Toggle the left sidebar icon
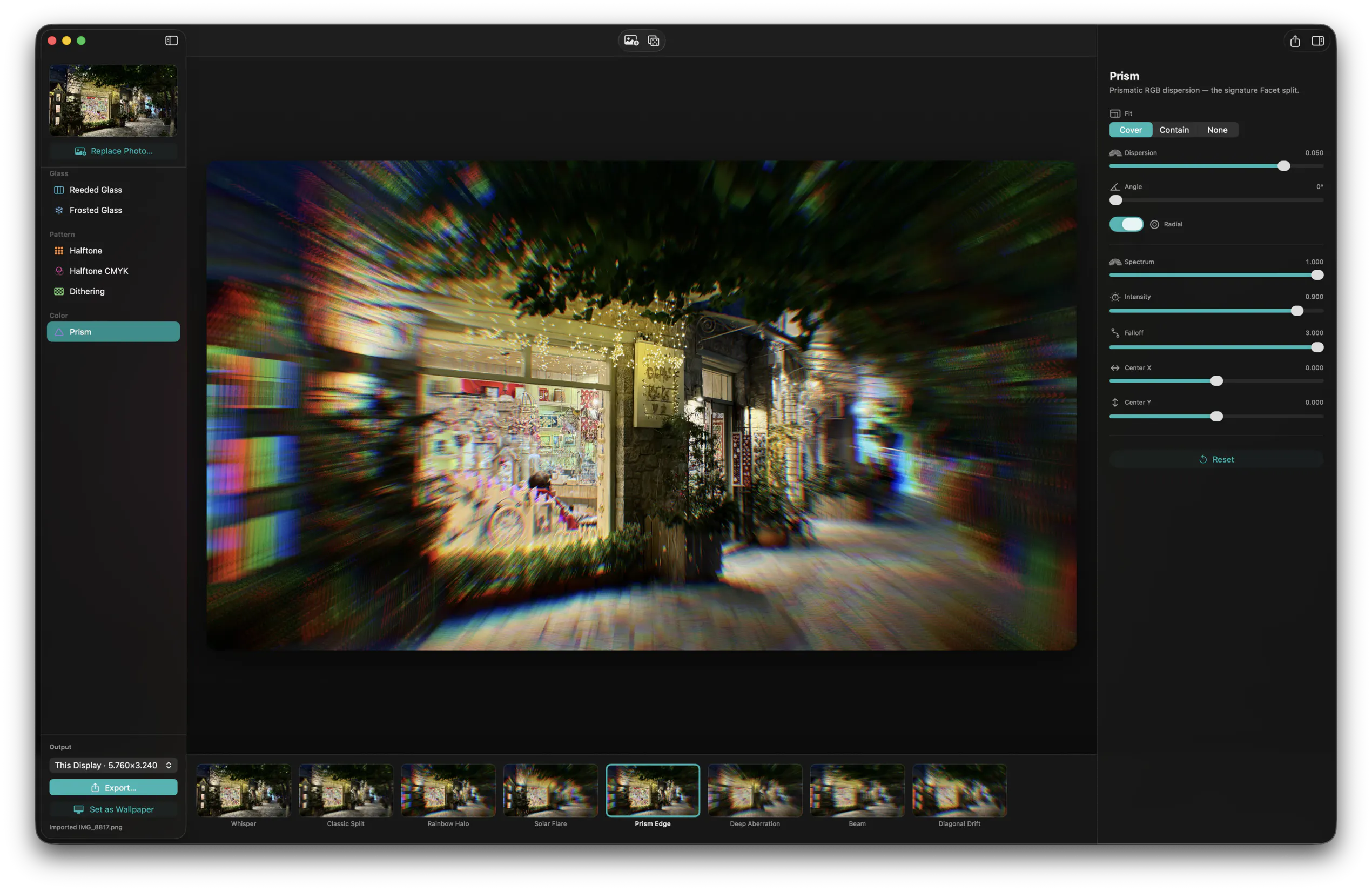The height and width of the screenshot is (891, 1372). click(x=171, y=41)
